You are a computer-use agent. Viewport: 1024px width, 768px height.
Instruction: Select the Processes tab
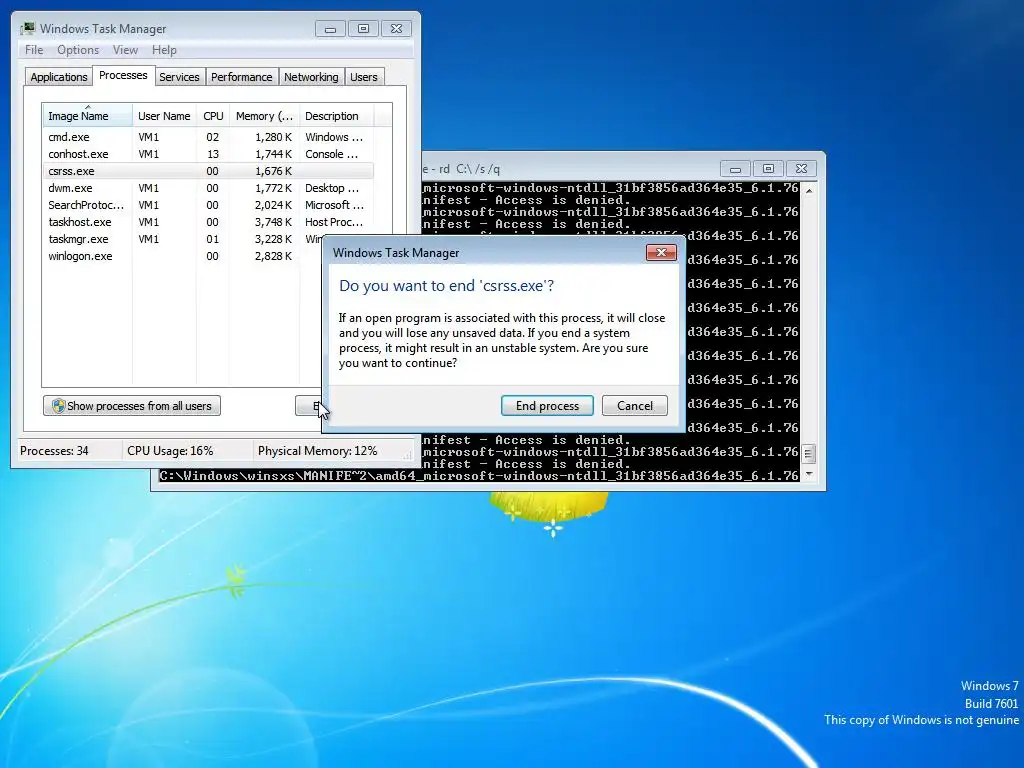[123, 75]
